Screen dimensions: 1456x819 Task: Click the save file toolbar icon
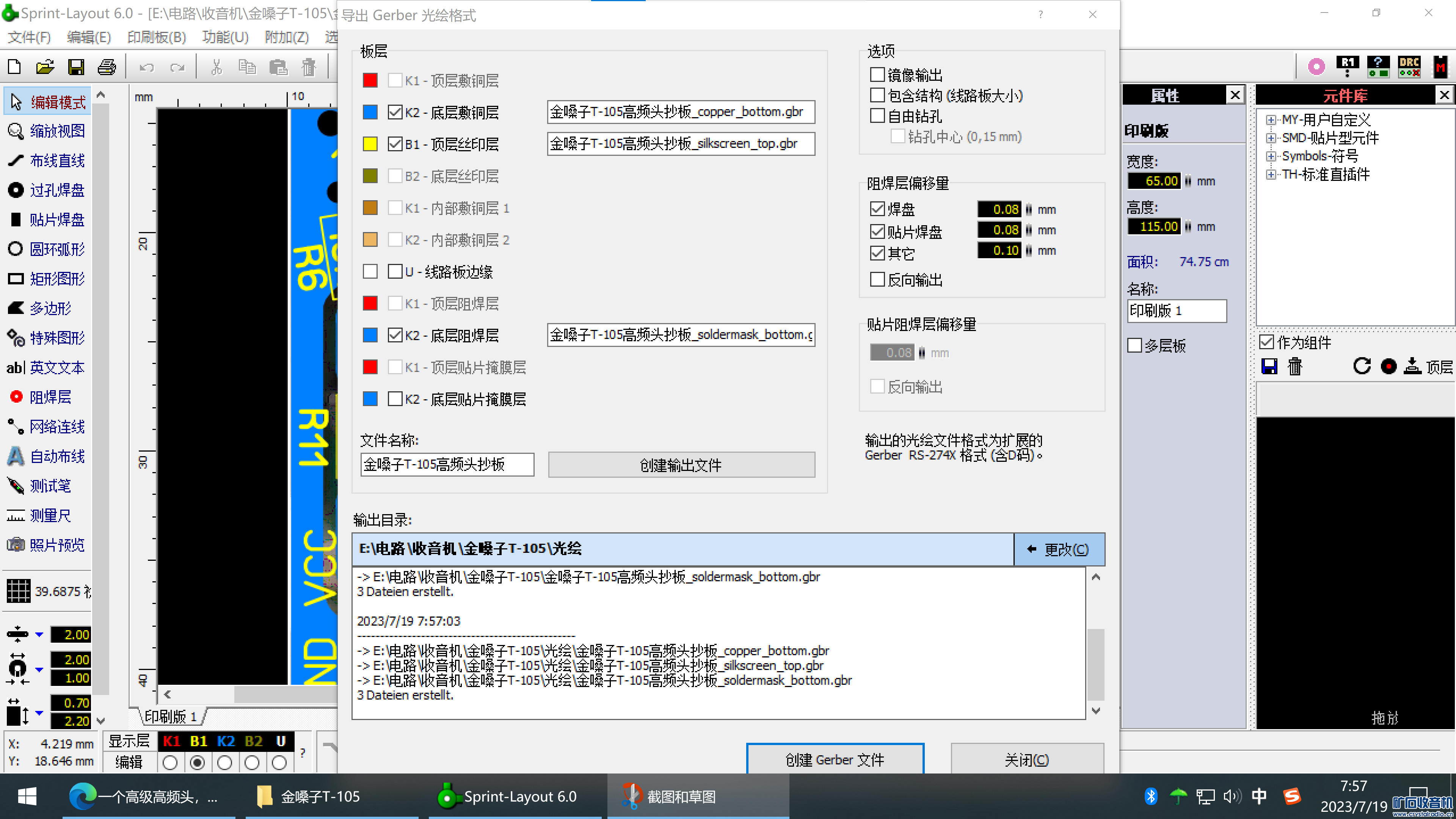tap(76, 67)
